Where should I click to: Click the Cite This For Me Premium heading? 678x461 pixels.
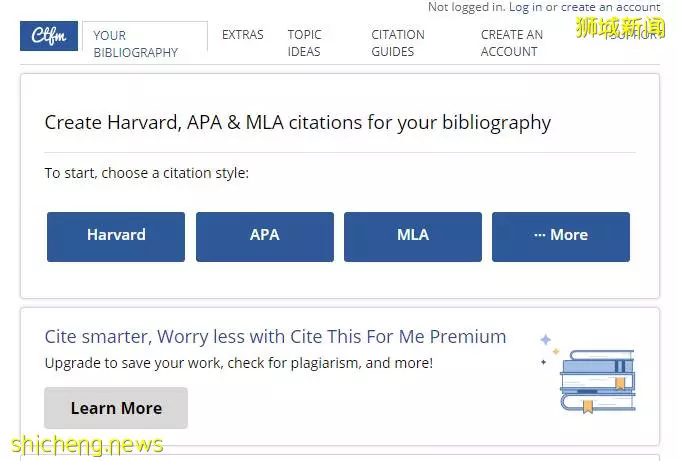point(275,337)
